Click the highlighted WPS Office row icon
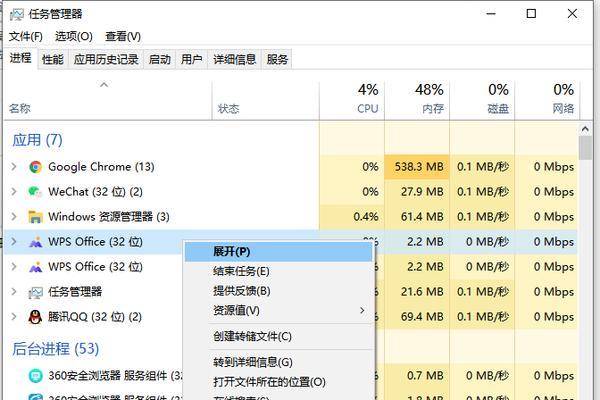 coord(36,242)
